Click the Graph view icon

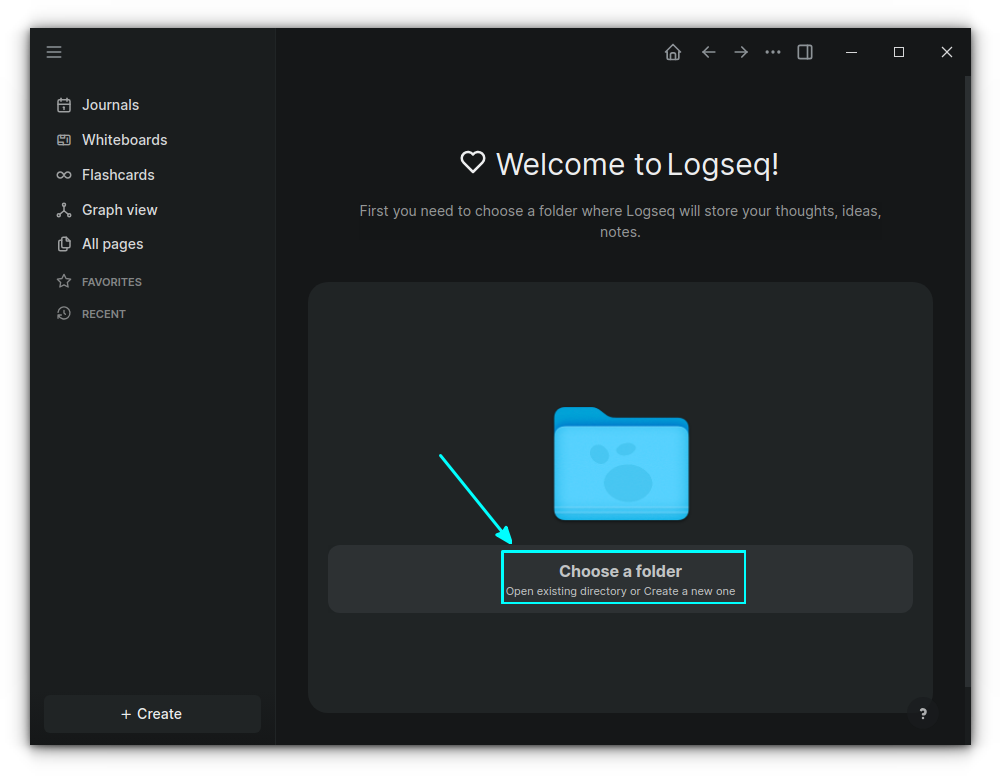tap(64, 209)
